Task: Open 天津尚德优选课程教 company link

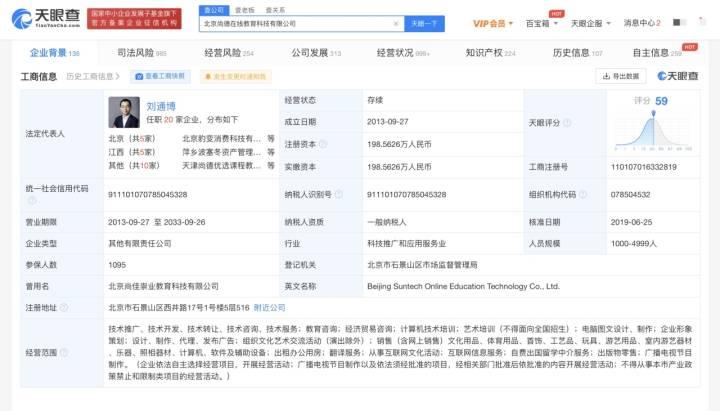Action: point(221,165)
